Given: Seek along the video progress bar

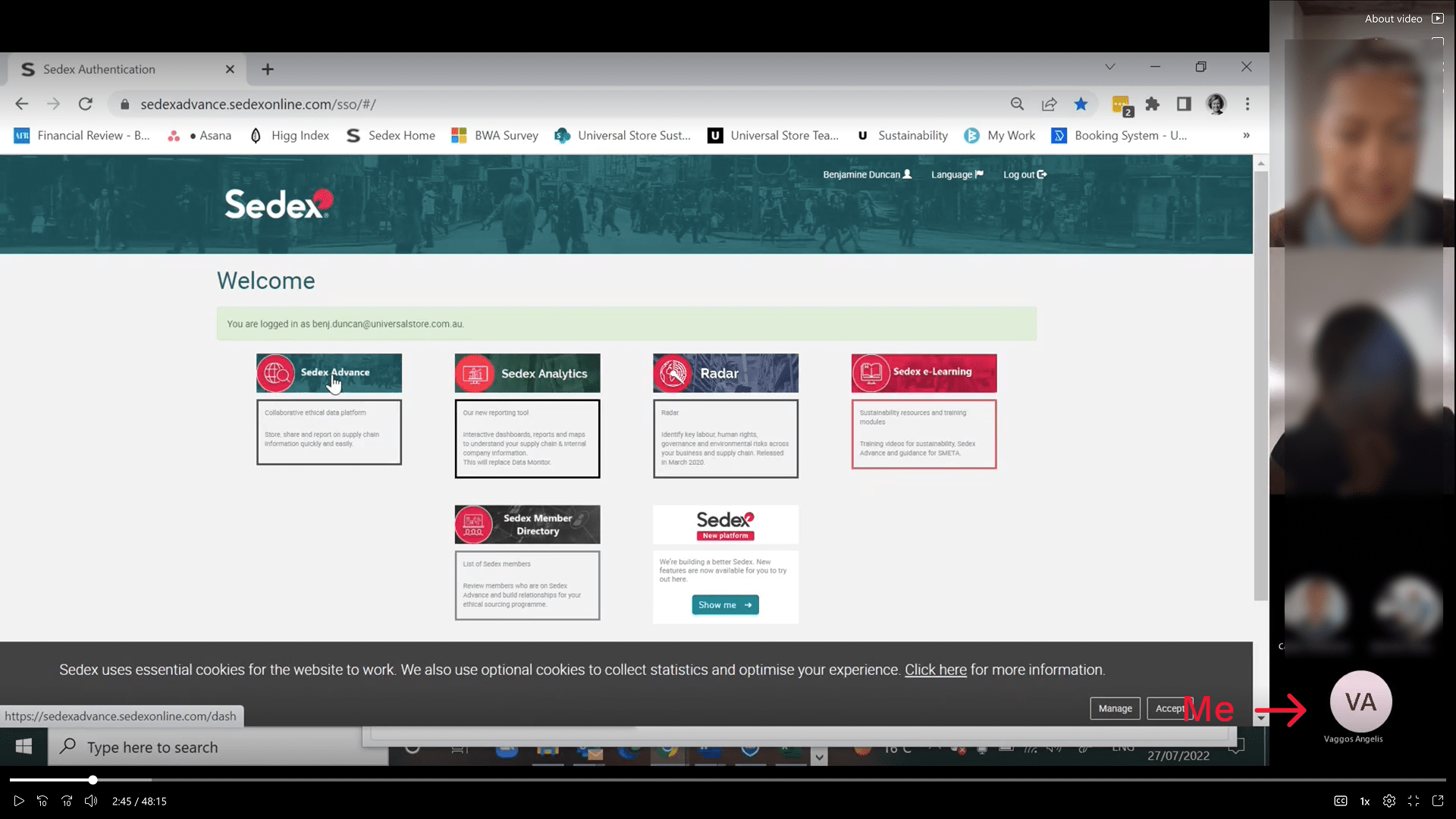Looking at the screenshot, I should 728,780.
